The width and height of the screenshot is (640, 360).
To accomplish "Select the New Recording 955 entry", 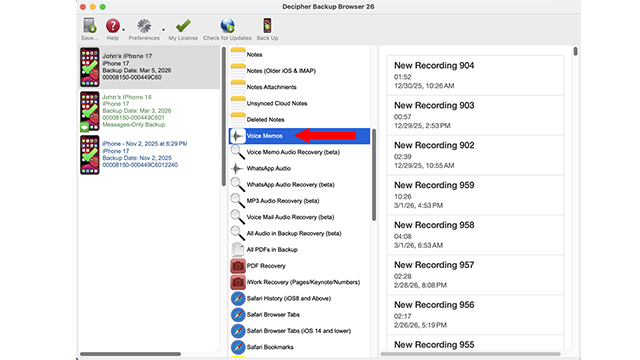I will 475,343.
